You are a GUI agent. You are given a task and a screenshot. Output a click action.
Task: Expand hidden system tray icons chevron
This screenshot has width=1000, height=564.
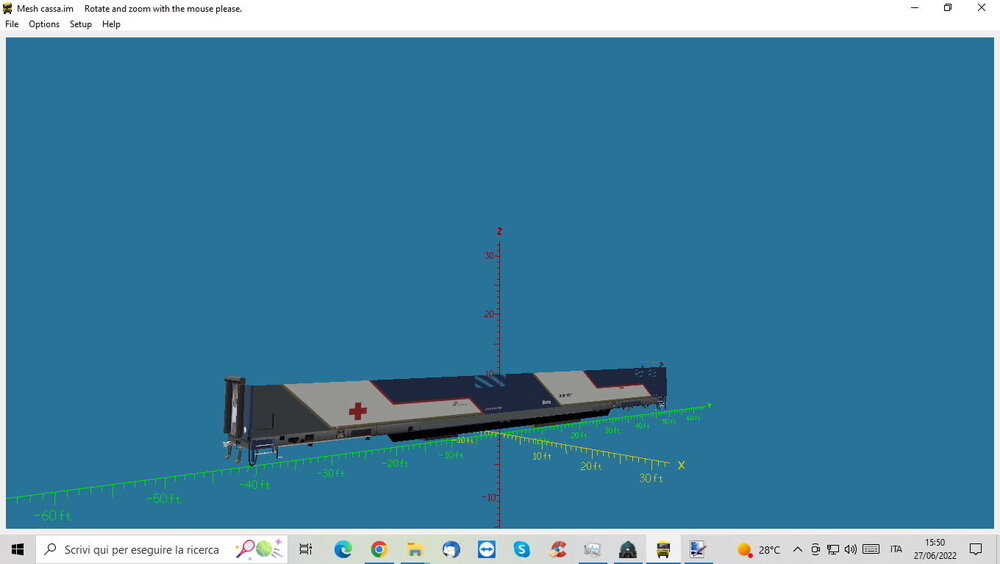click(x=797, y=549)
